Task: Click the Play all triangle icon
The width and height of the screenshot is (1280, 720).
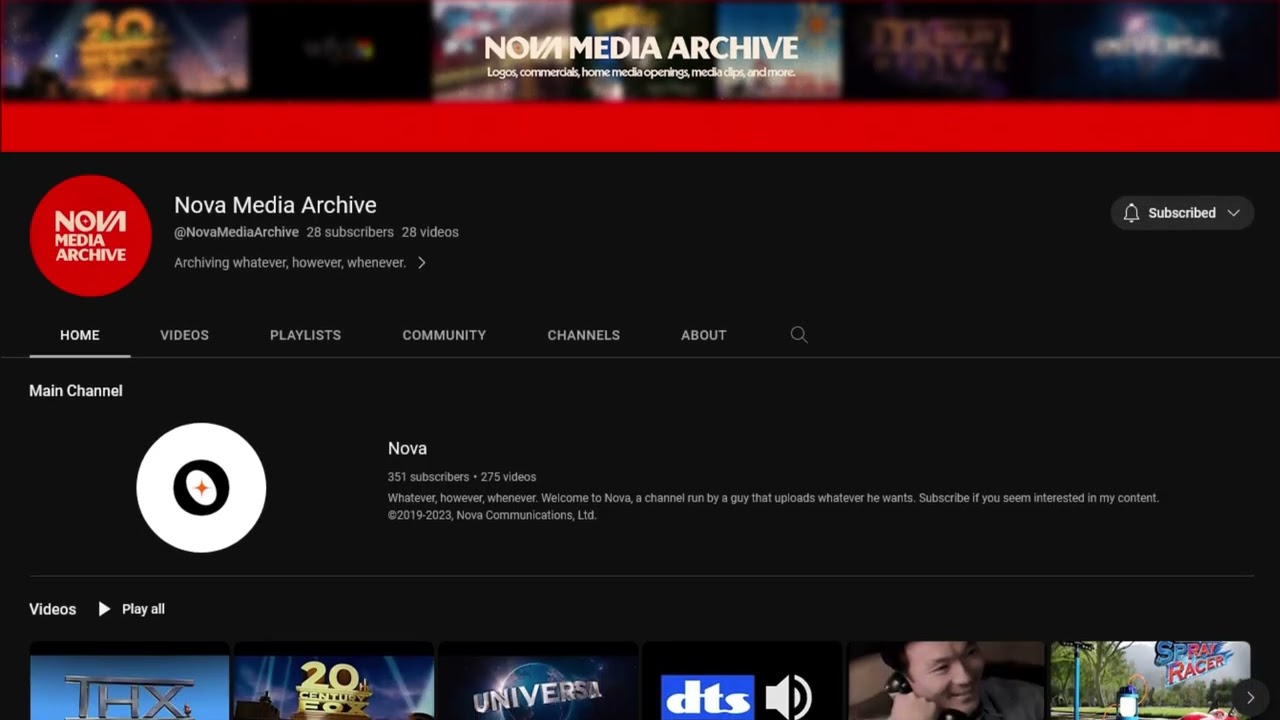Action: 104,609
